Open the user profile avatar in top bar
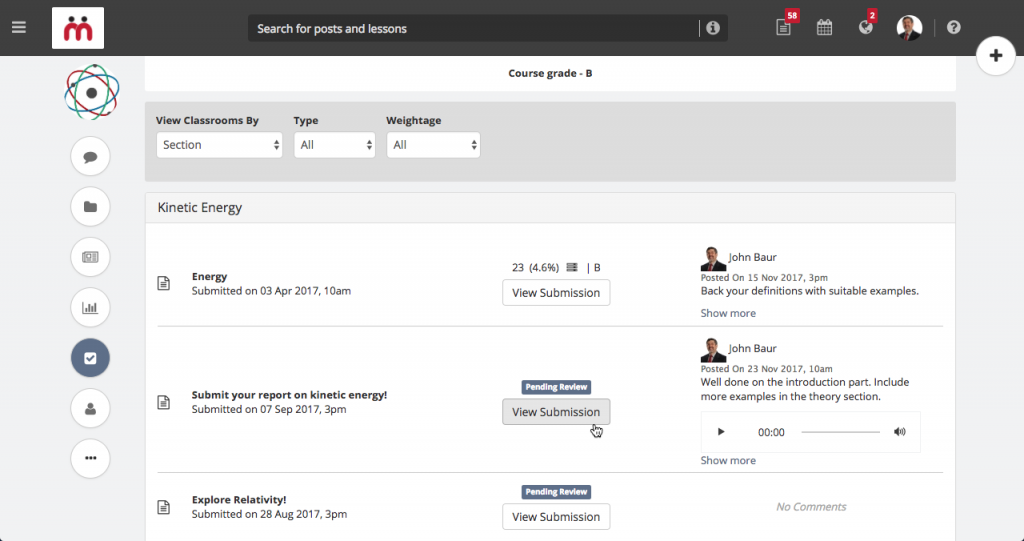The width and height of the screenshot is (1024, 541). [909, 27]
